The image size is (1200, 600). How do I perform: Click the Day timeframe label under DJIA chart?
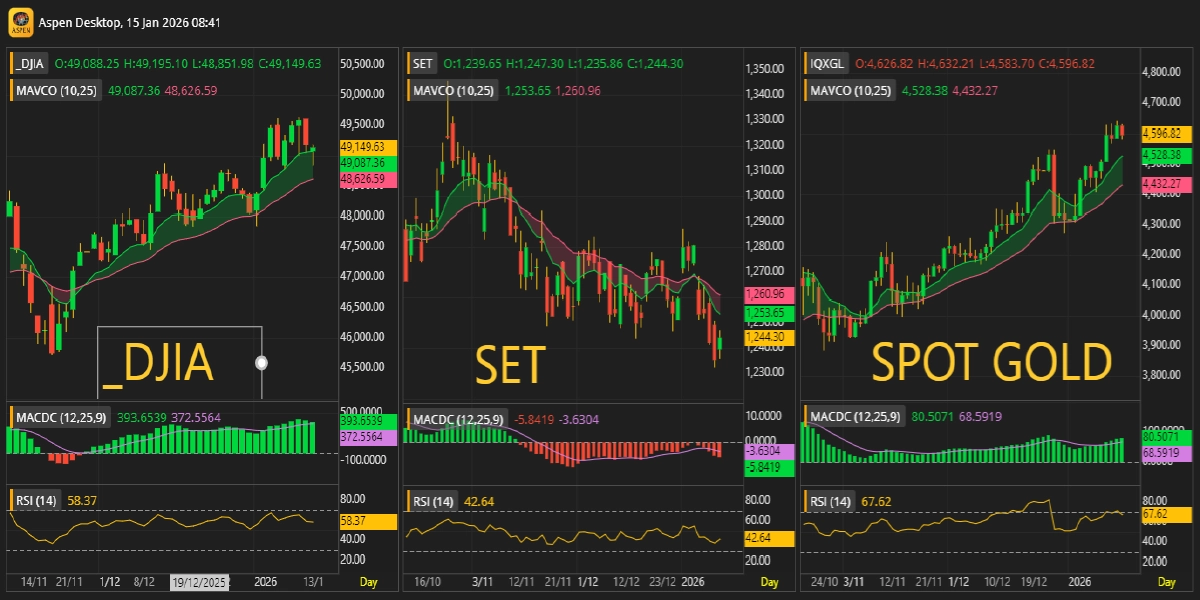point(369,581)
